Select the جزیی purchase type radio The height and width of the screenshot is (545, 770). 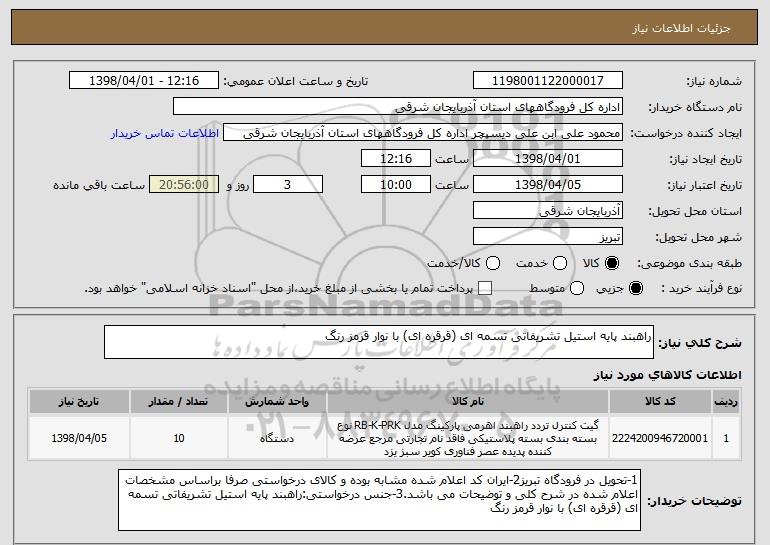click(x=635, y=288)
